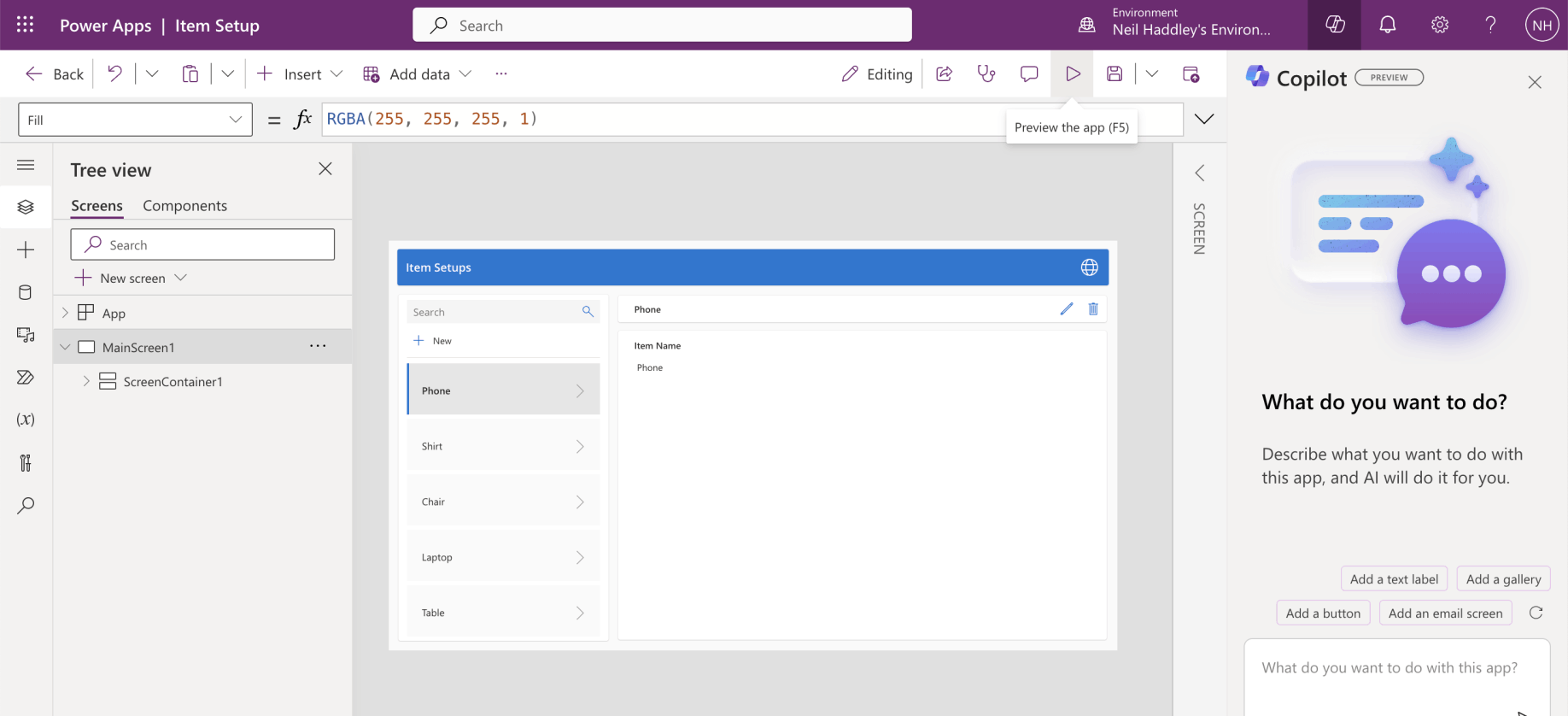Screen dimensions: 1568x716
Task: Open the Data pane in left sidebar
Action: [x=26, y=292]
